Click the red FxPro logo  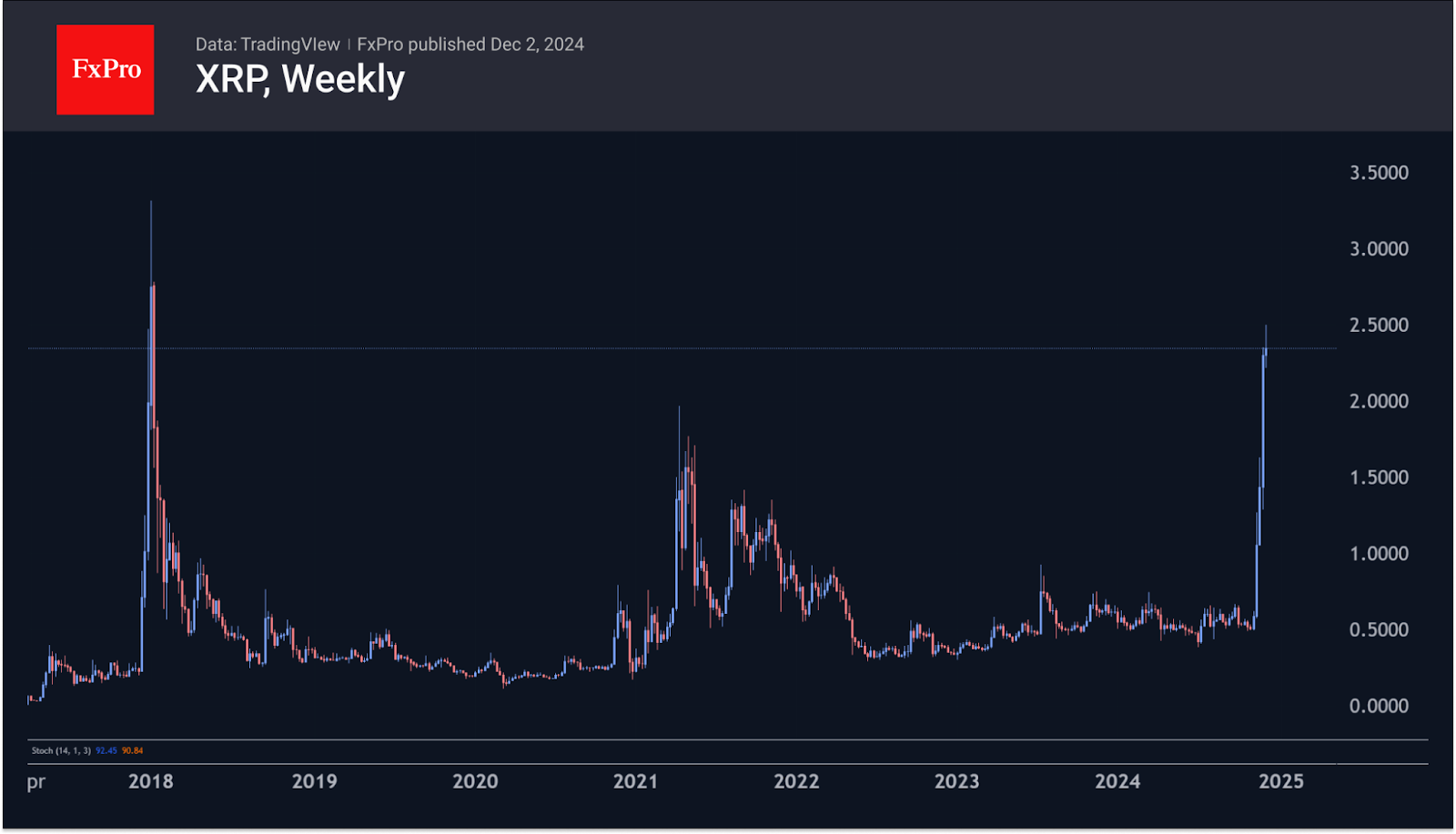click(106, 70)
